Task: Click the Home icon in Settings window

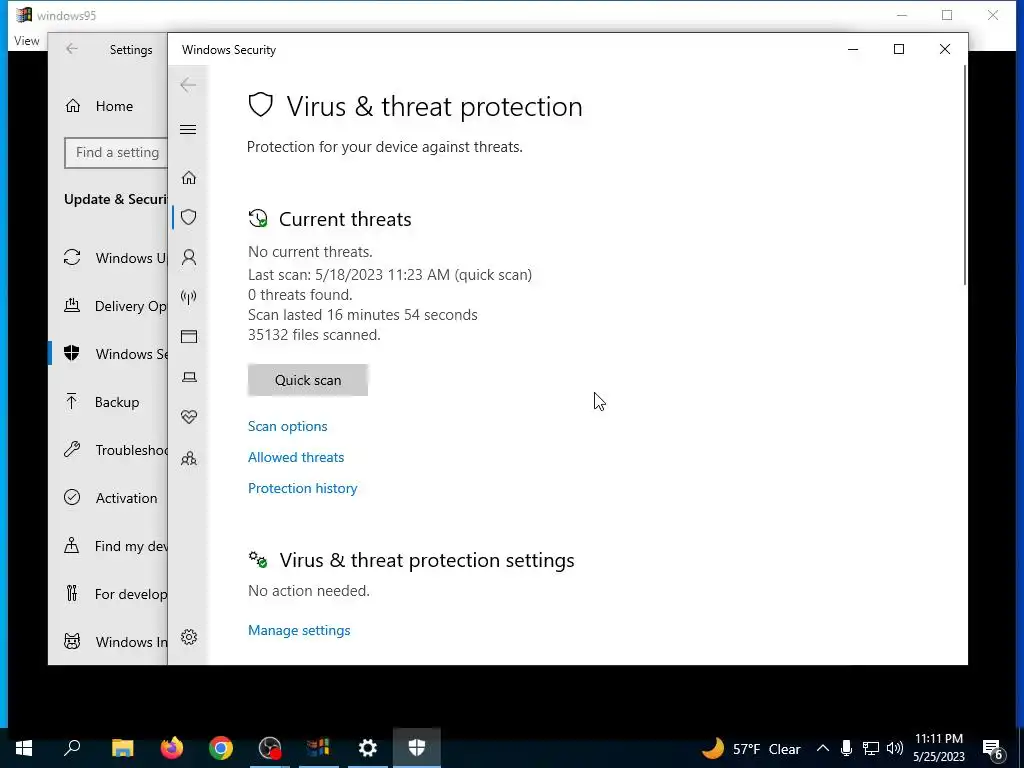Action: [x=72, y=106]
